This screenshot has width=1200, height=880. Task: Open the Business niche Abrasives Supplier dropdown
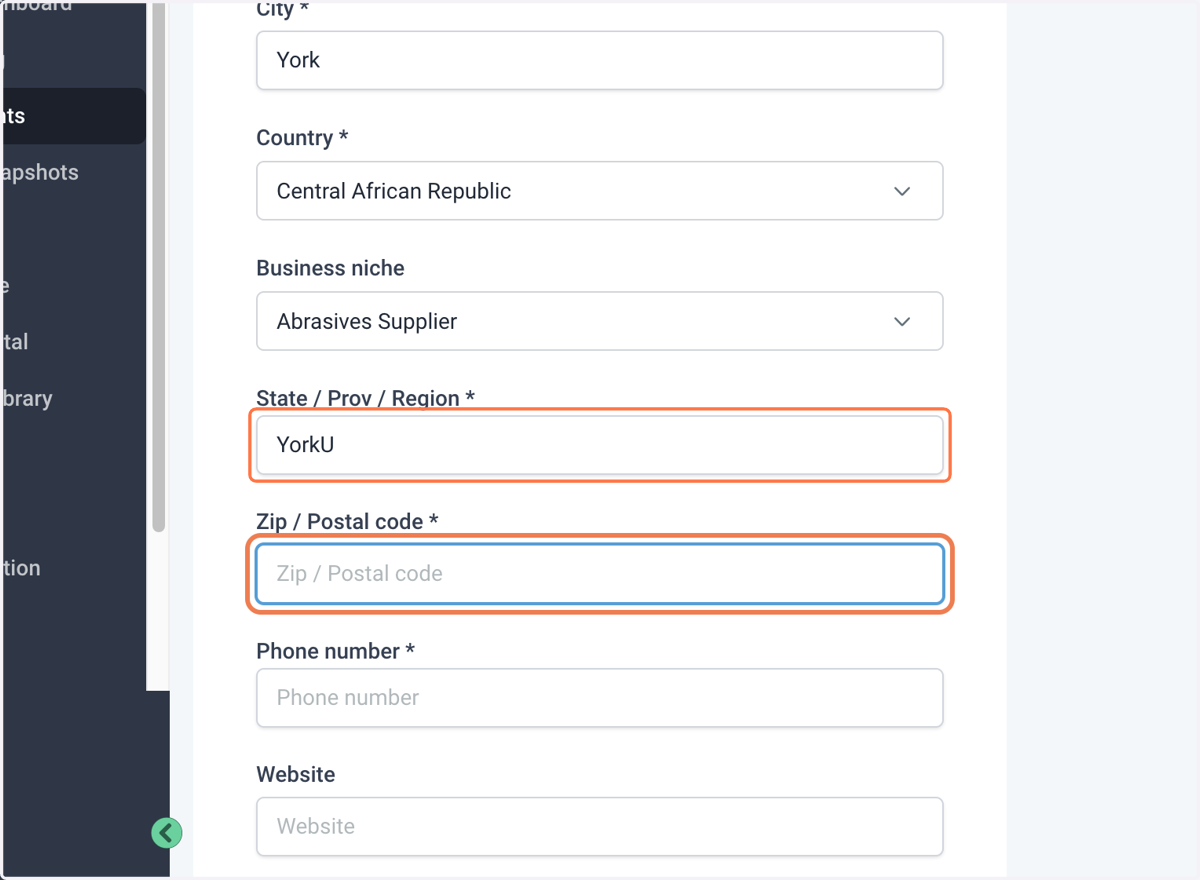click(x=600, y=321)
